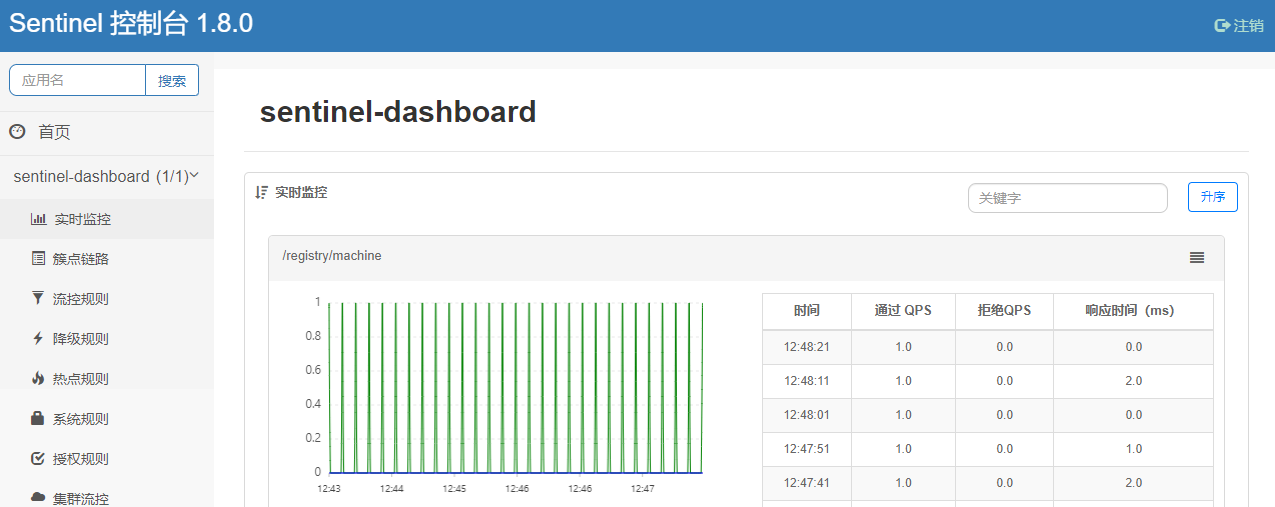Open the /registry/machine panel hamburger menu

click(1197, 257)
